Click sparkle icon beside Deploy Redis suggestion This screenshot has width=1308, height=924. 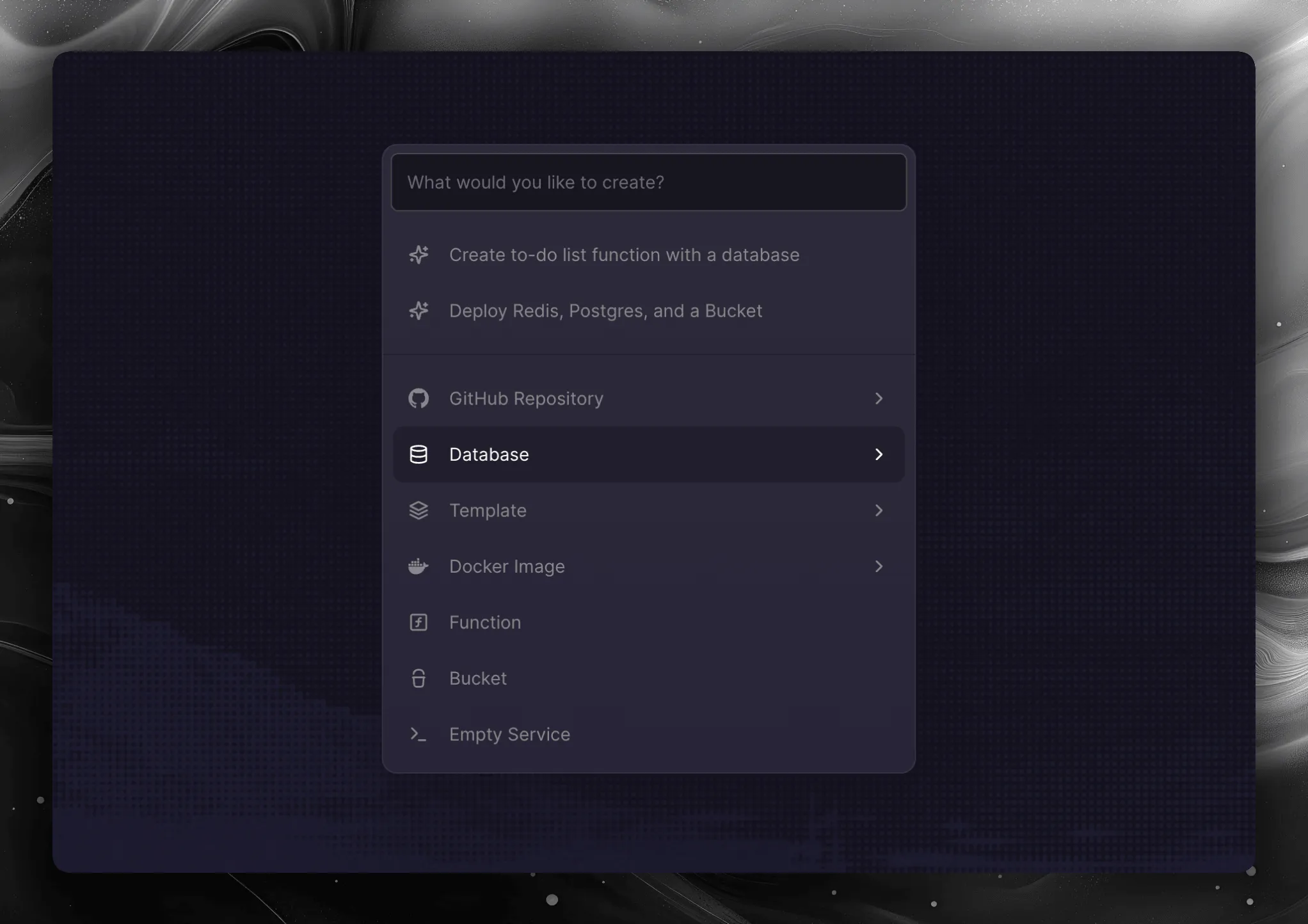[419, 311]
